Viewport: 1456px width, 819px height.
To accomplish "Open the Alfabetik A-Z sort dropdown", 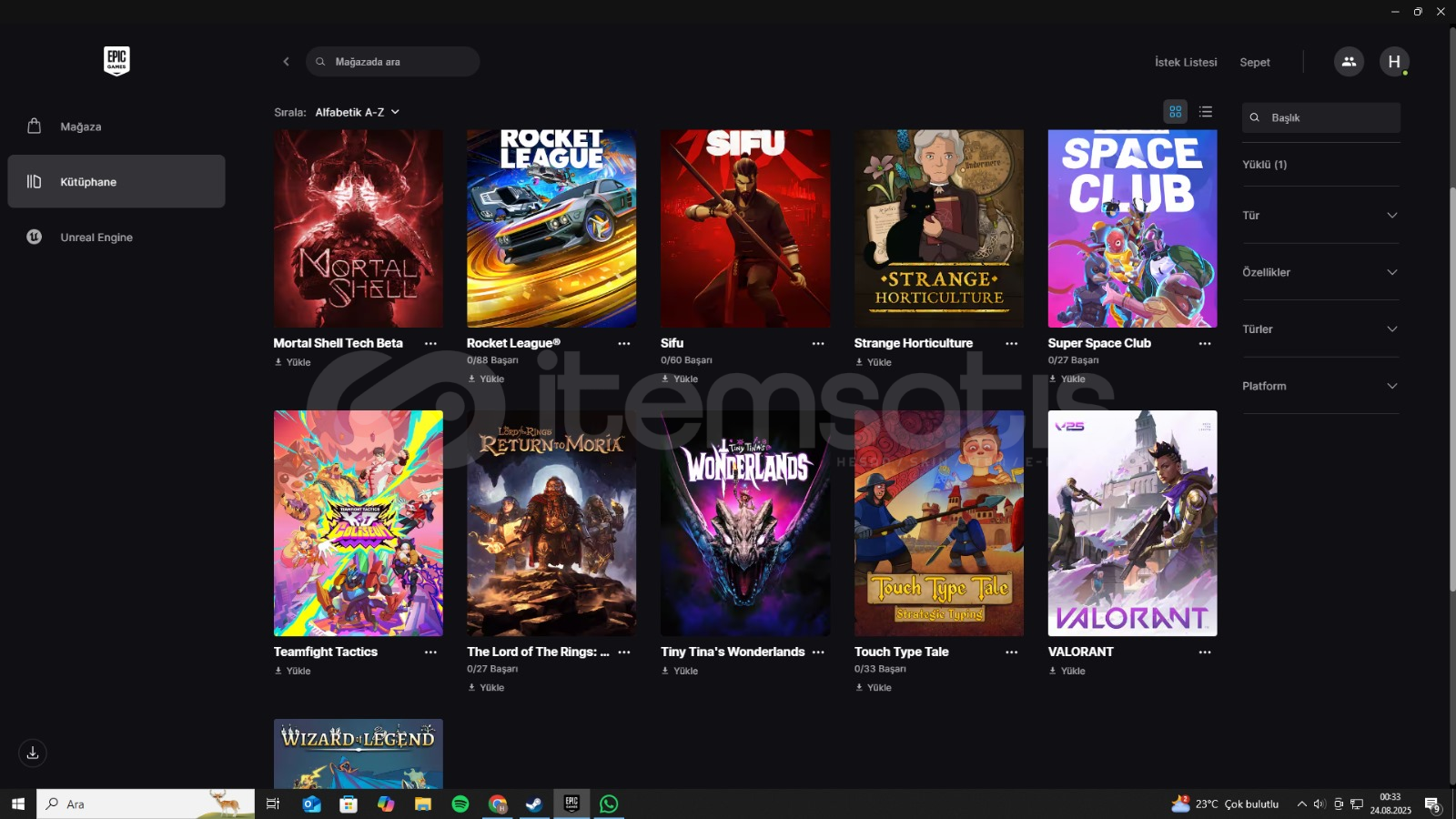I will pyautogui.click(x=358, y=112).
